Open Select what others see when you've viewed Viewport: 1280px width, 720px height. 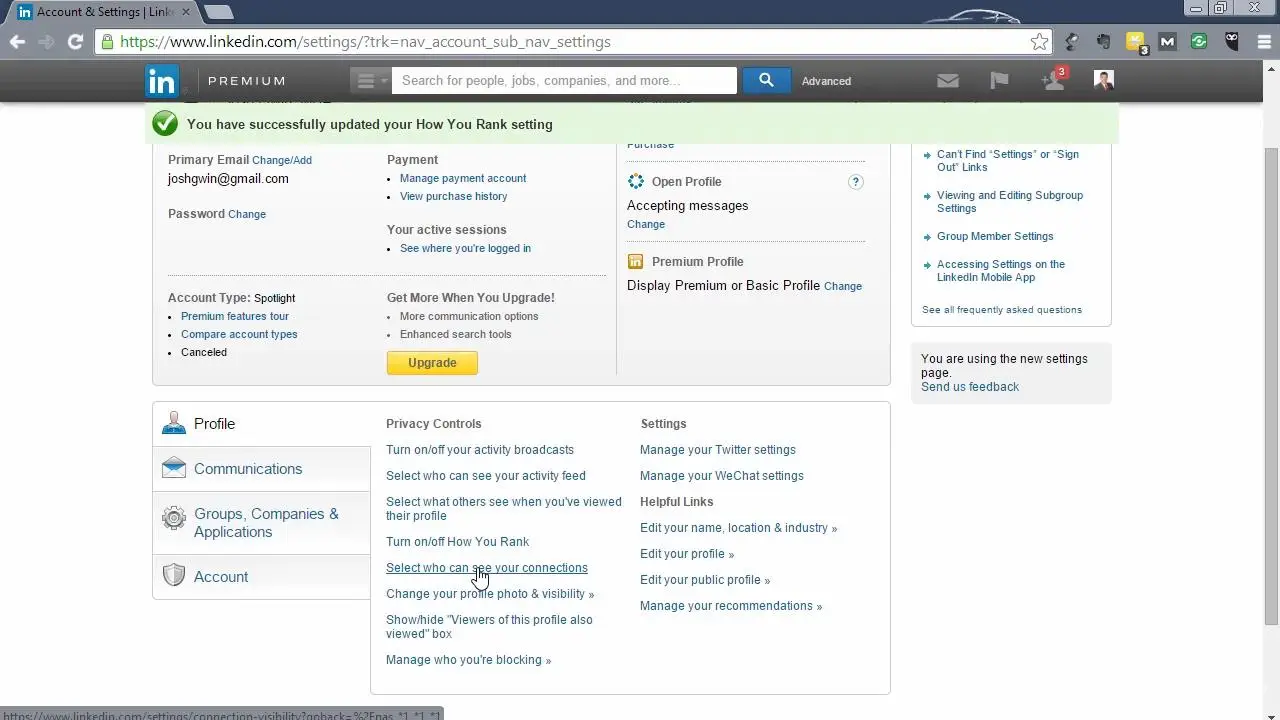pyautogui.click(x=504, y=509)
